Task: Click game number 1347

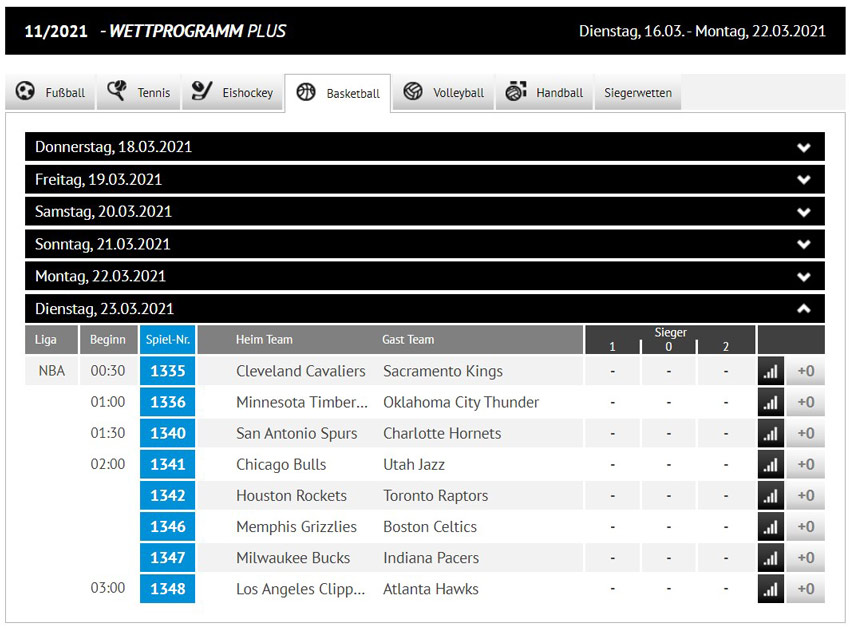Action: pyautogui.click(x=168, y=557)
